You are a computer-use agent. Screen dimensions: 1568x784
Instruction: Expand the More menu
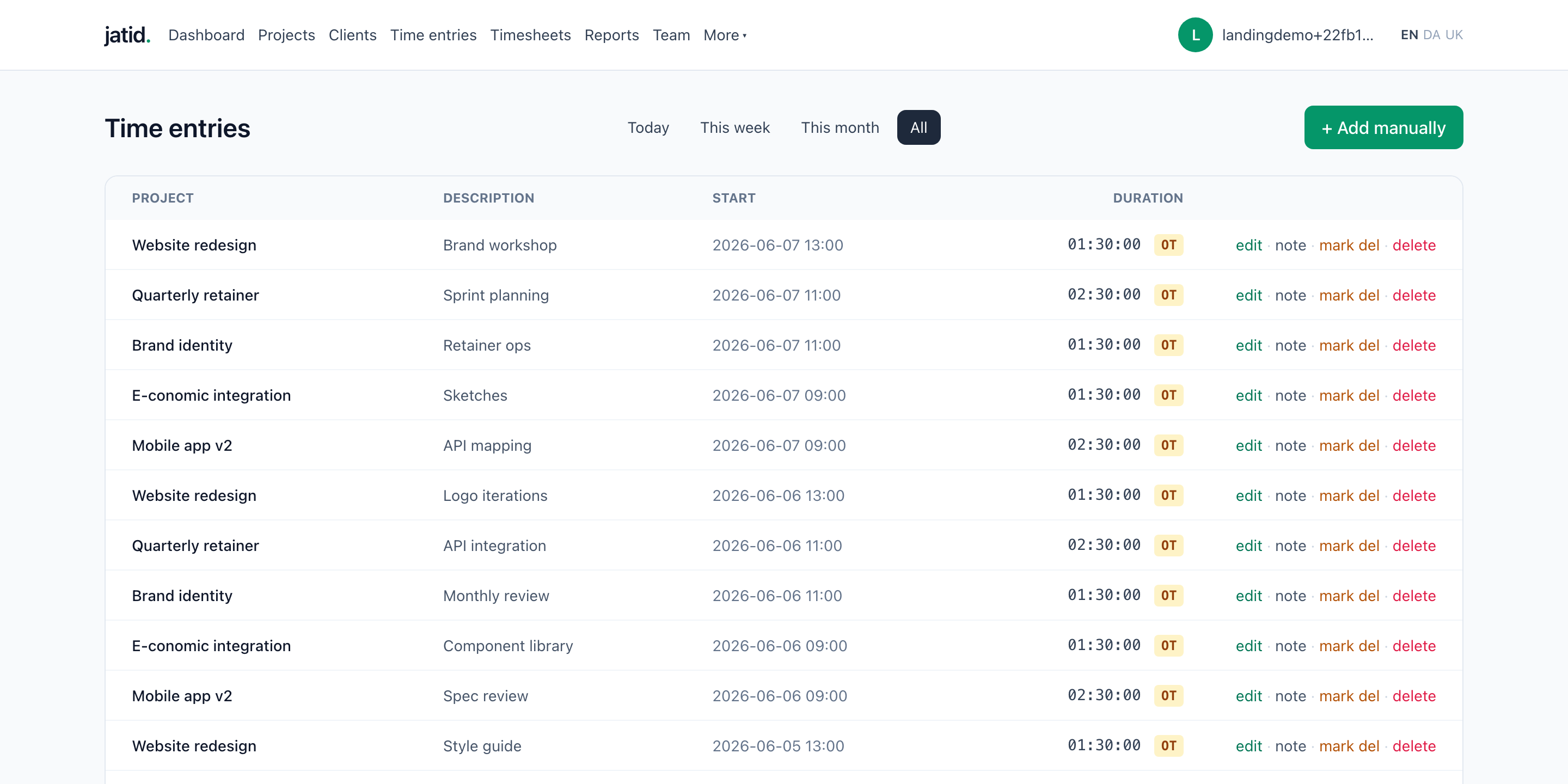[725, 35]
